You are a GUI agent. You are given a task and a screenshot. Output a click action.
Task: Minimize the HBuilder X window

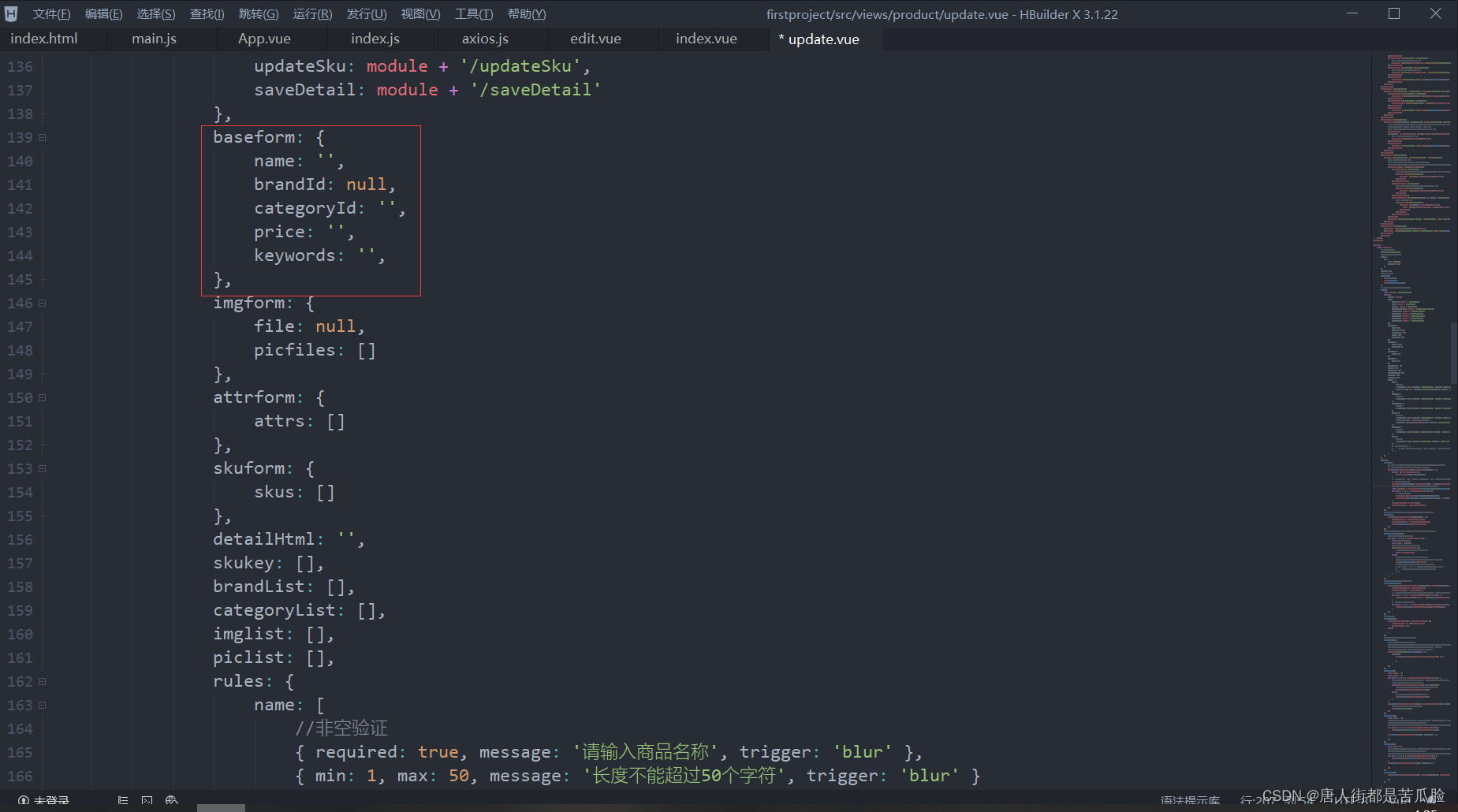(1352, 13)
